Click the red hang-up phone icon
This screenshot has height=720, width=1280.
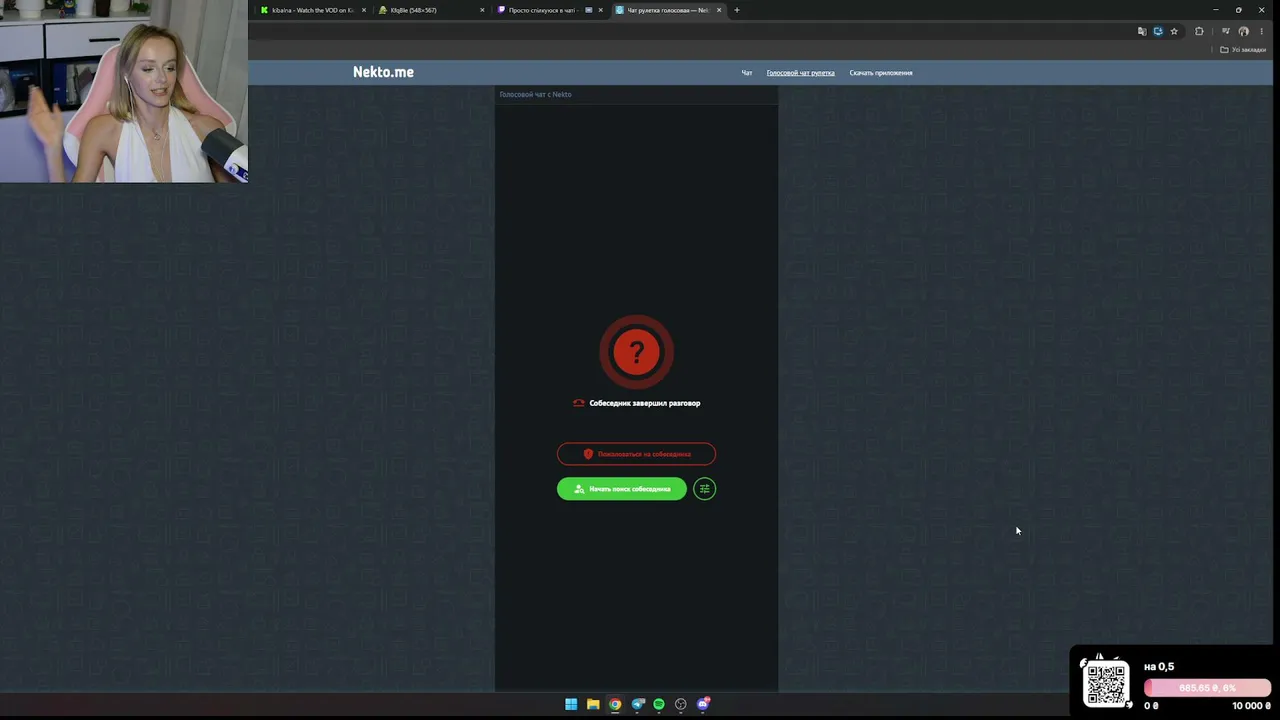pos(578,403)
